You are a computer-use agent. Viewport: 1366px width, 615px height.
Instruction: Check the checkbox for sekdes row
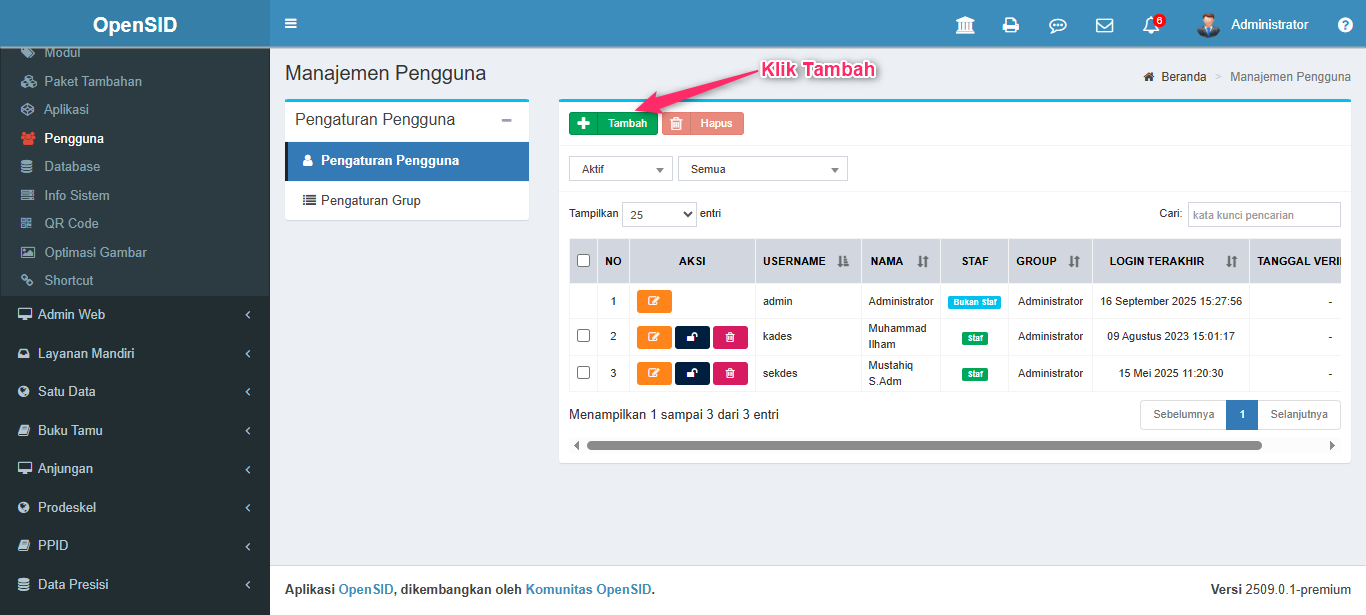click(x=584, y=373)
